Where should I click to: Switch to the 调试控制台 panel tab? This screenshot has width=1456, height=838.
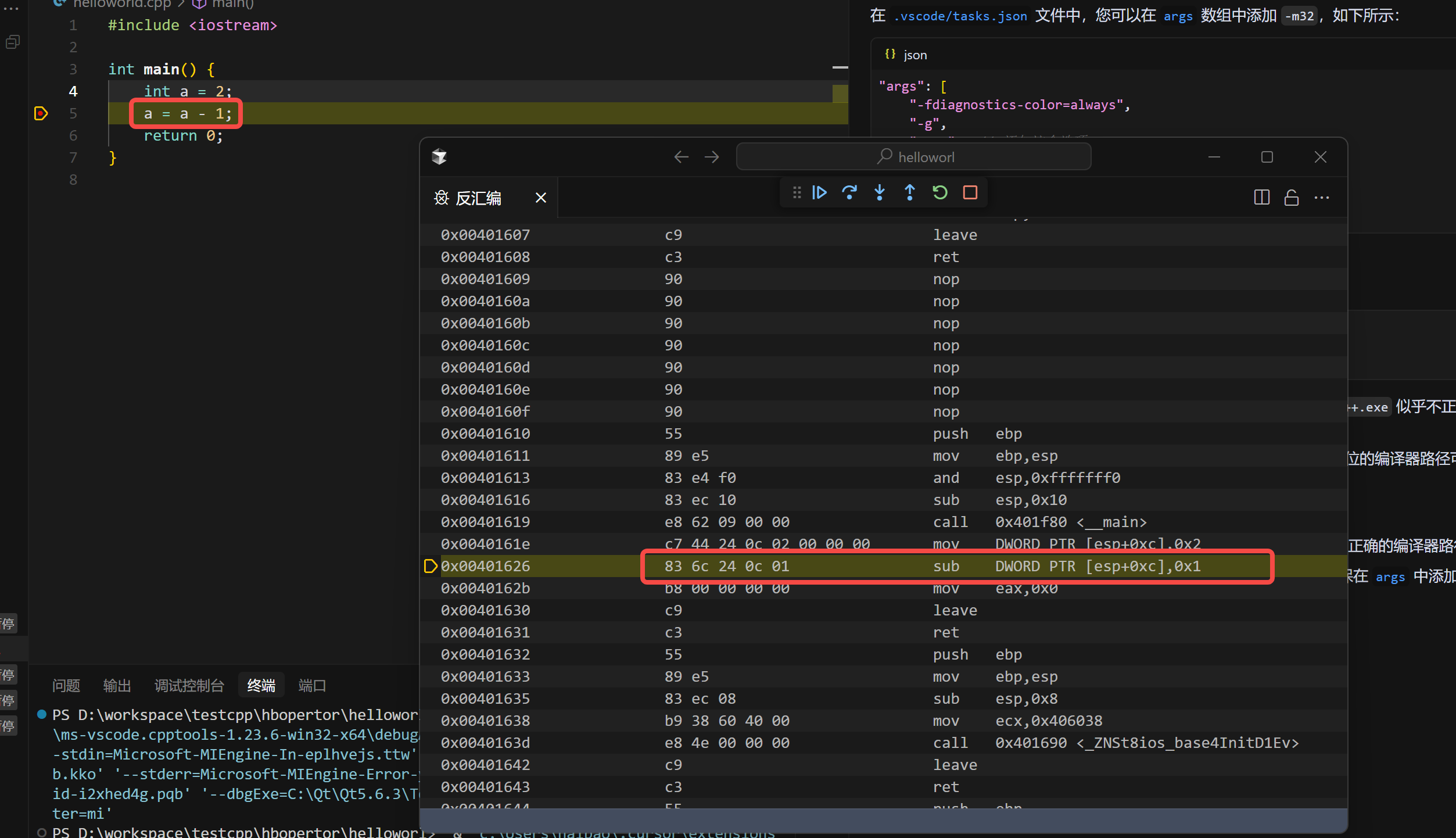(x=189, y=686)
